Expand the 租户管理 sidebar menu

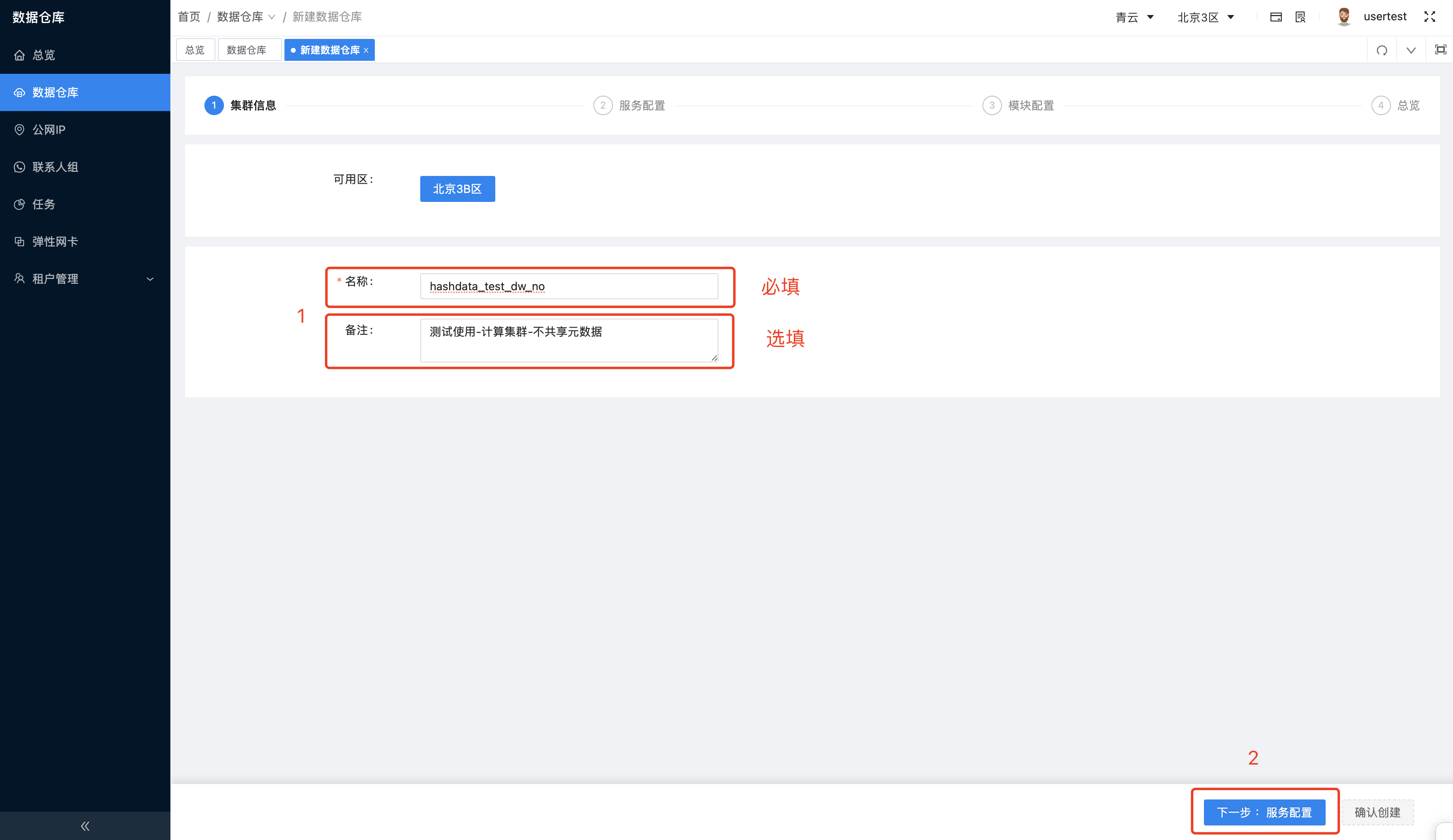[x=84, y=278]
